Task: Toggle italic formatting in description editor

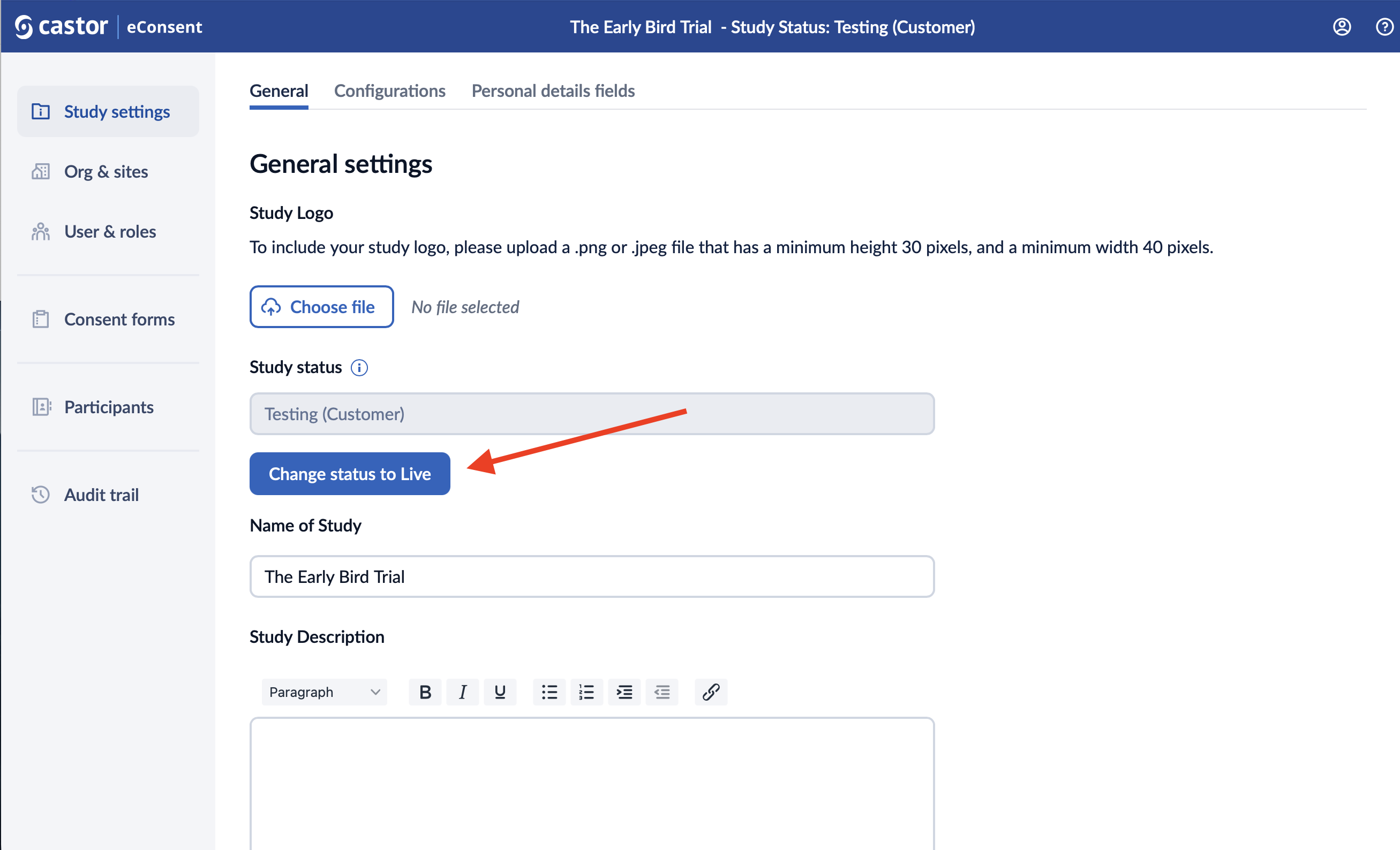Action: pyautogui.click(x=463, y=692)
